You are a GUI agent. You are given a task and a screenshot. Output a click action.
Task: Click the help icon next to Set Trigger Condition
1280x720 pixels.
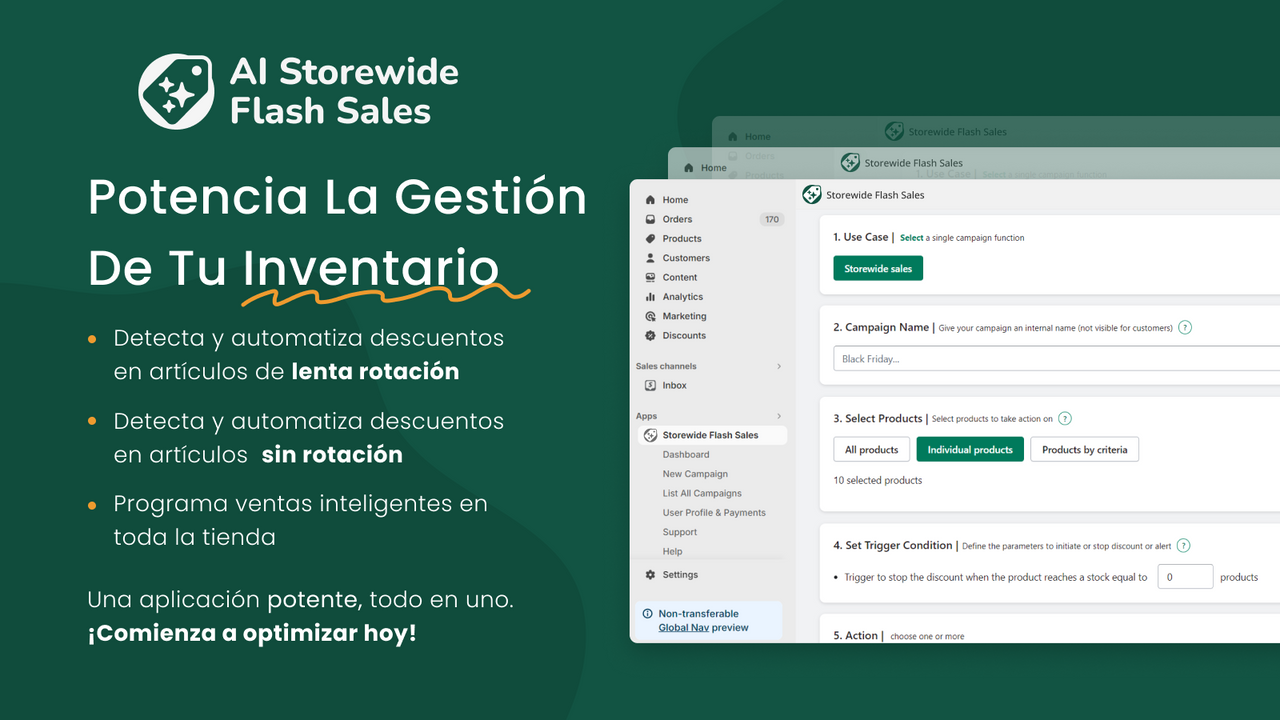pos(1184,546)
